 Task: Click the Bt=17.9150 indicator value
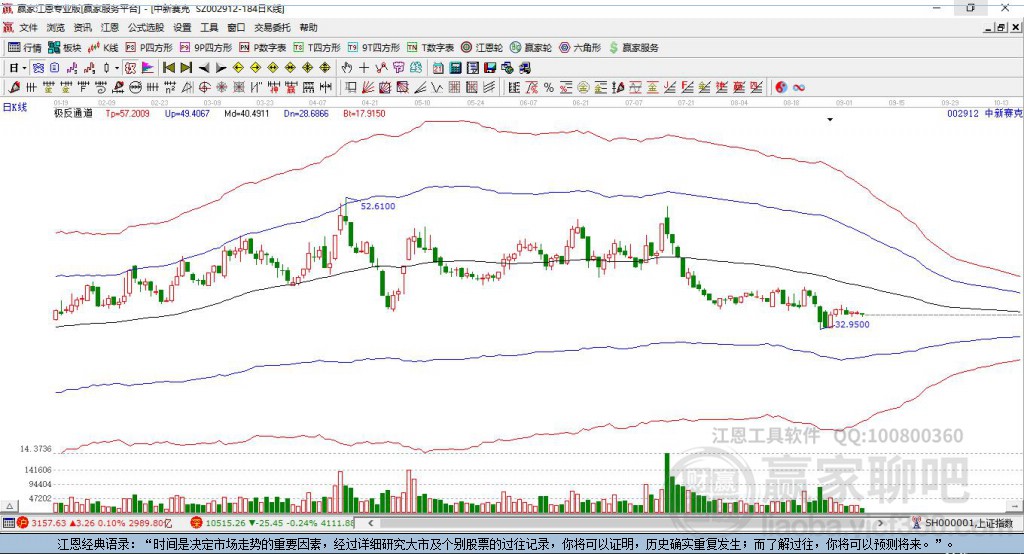pos(364,113)
